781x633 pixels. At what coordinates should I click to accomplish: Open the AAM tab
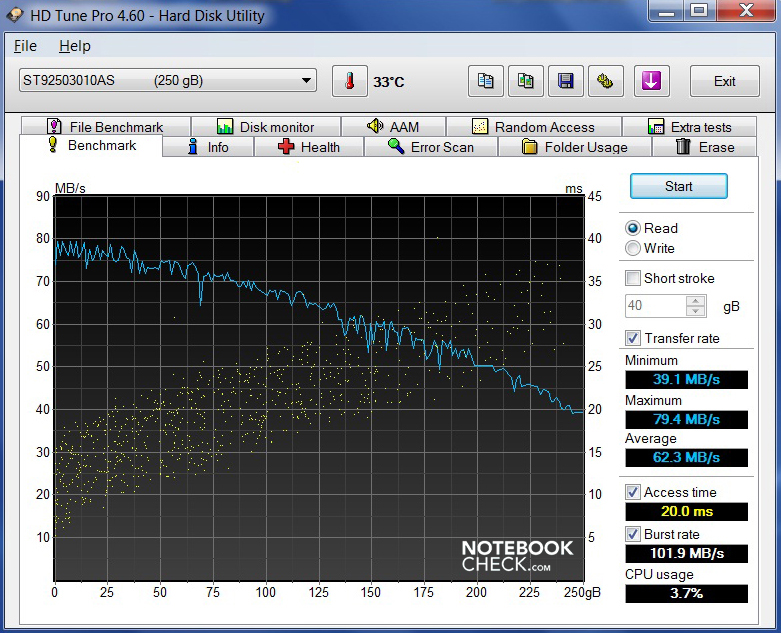[x=393, y=127]
